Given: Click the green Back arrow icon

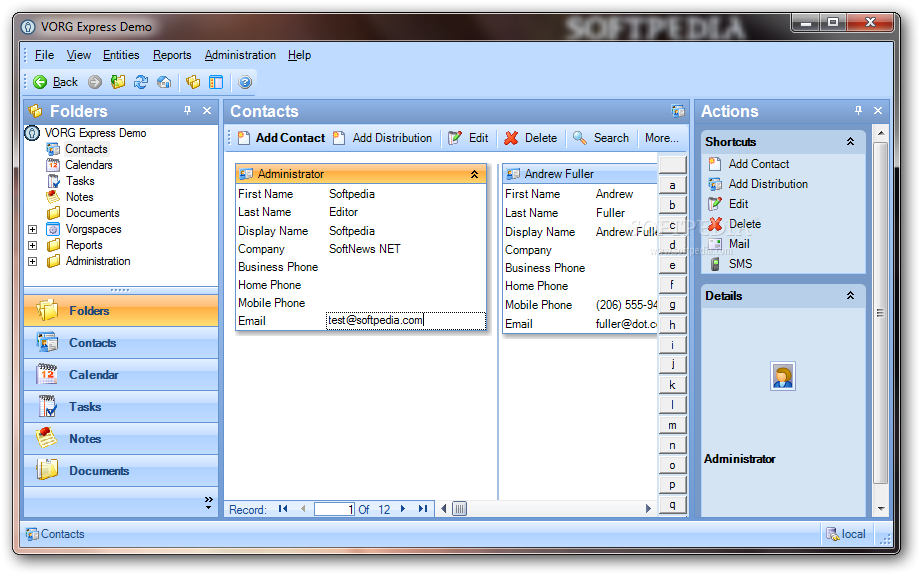Looking at the screenshot, I should [x=40, y=82].
